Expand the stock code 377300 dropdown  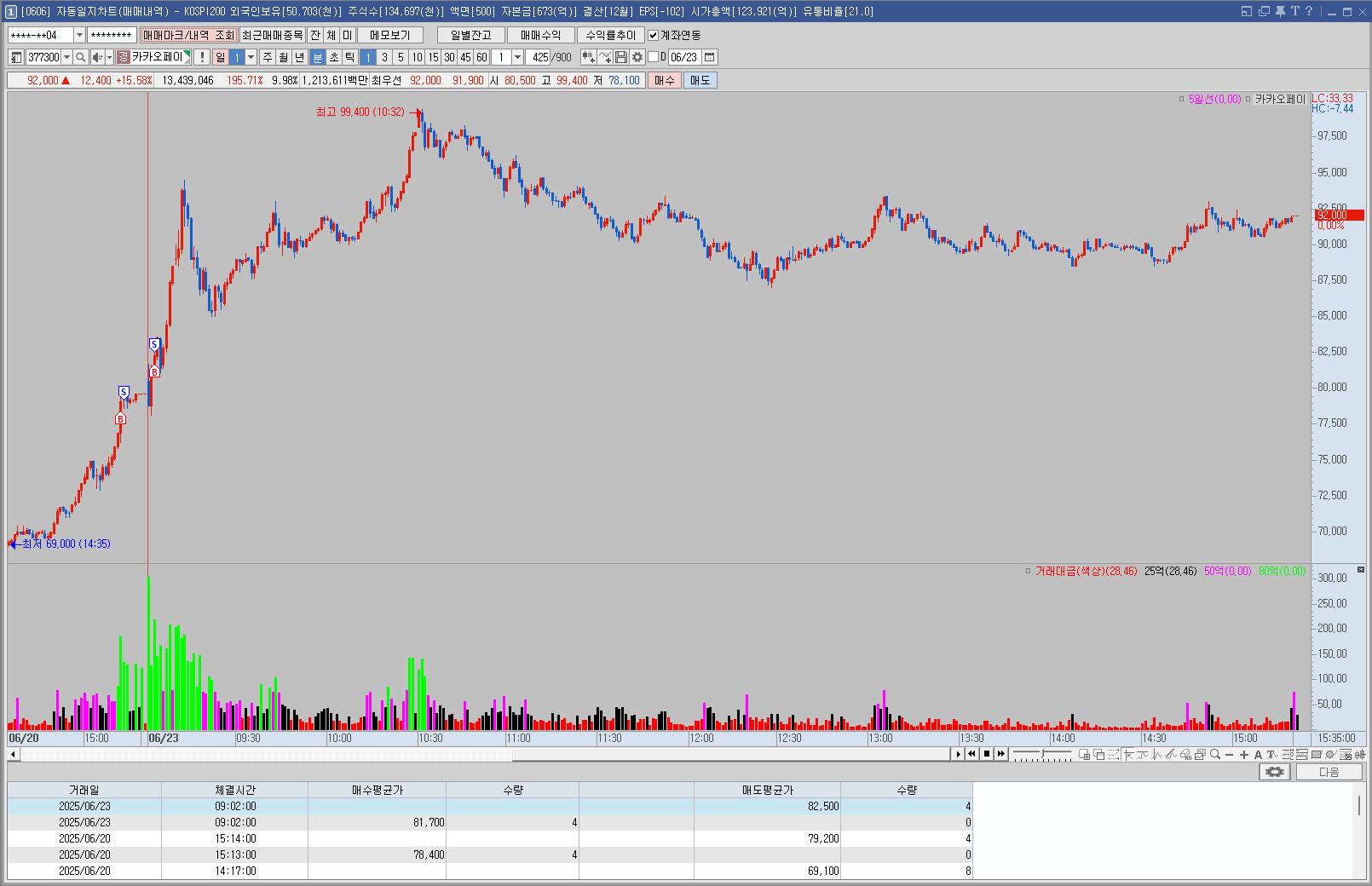click(66, 57)
